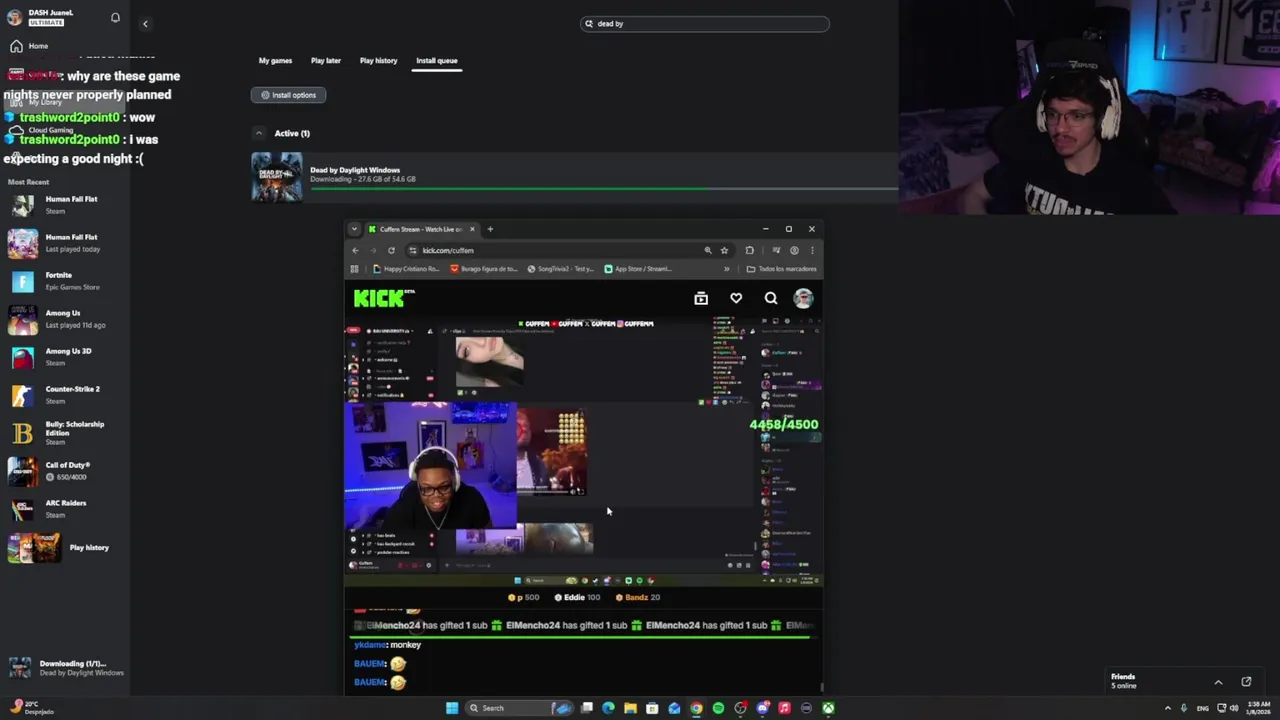The width and height of the screenshot is (1280, 720).
Task: Collapse the Xbox sidebar with back chevron
Action: 145,24
